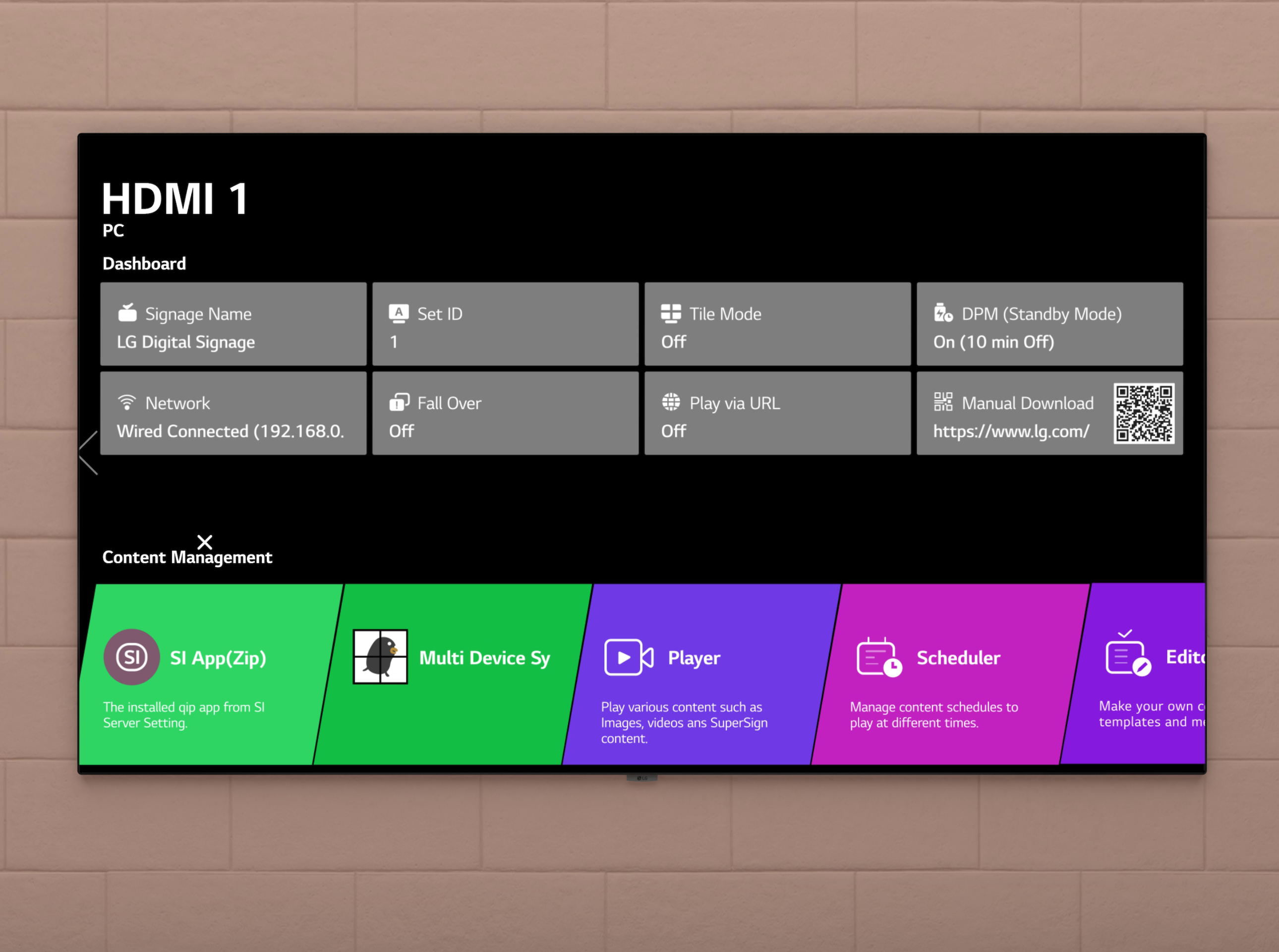
Task: Open the Player video camera icon
Action: [629, 656]
